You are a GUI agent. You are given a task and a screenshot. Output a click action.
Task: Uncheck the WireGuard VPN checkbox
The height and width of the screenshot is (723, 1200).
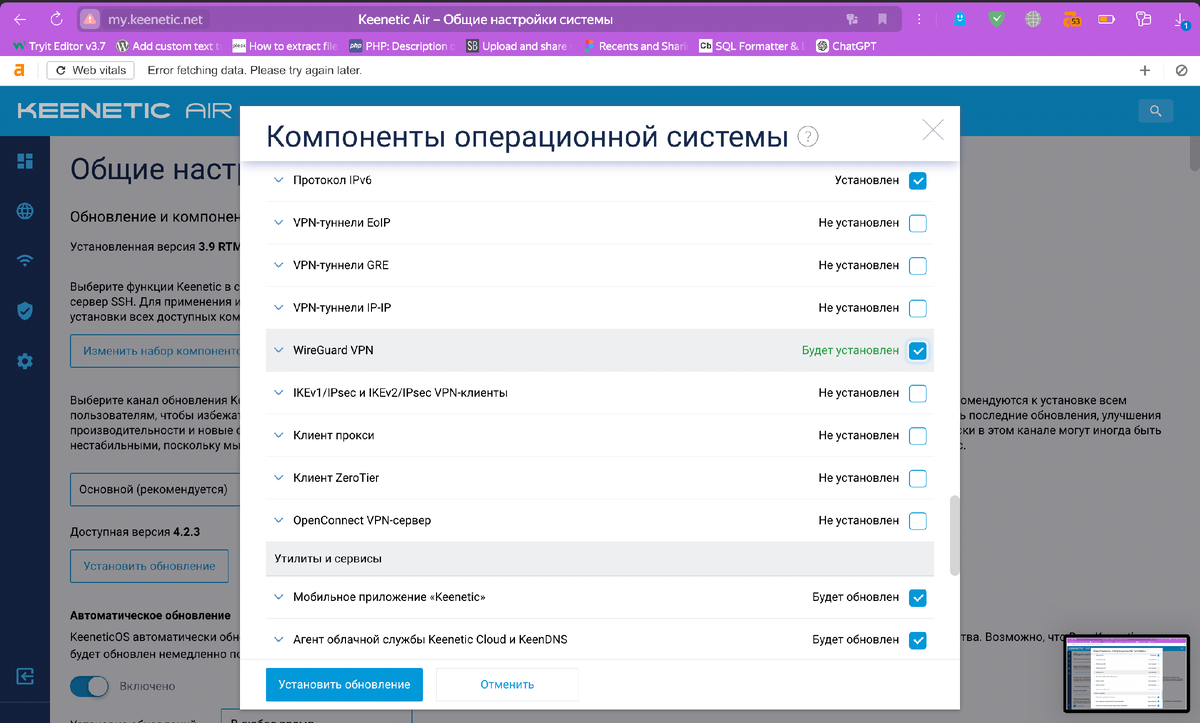click(x=918, y=351)
